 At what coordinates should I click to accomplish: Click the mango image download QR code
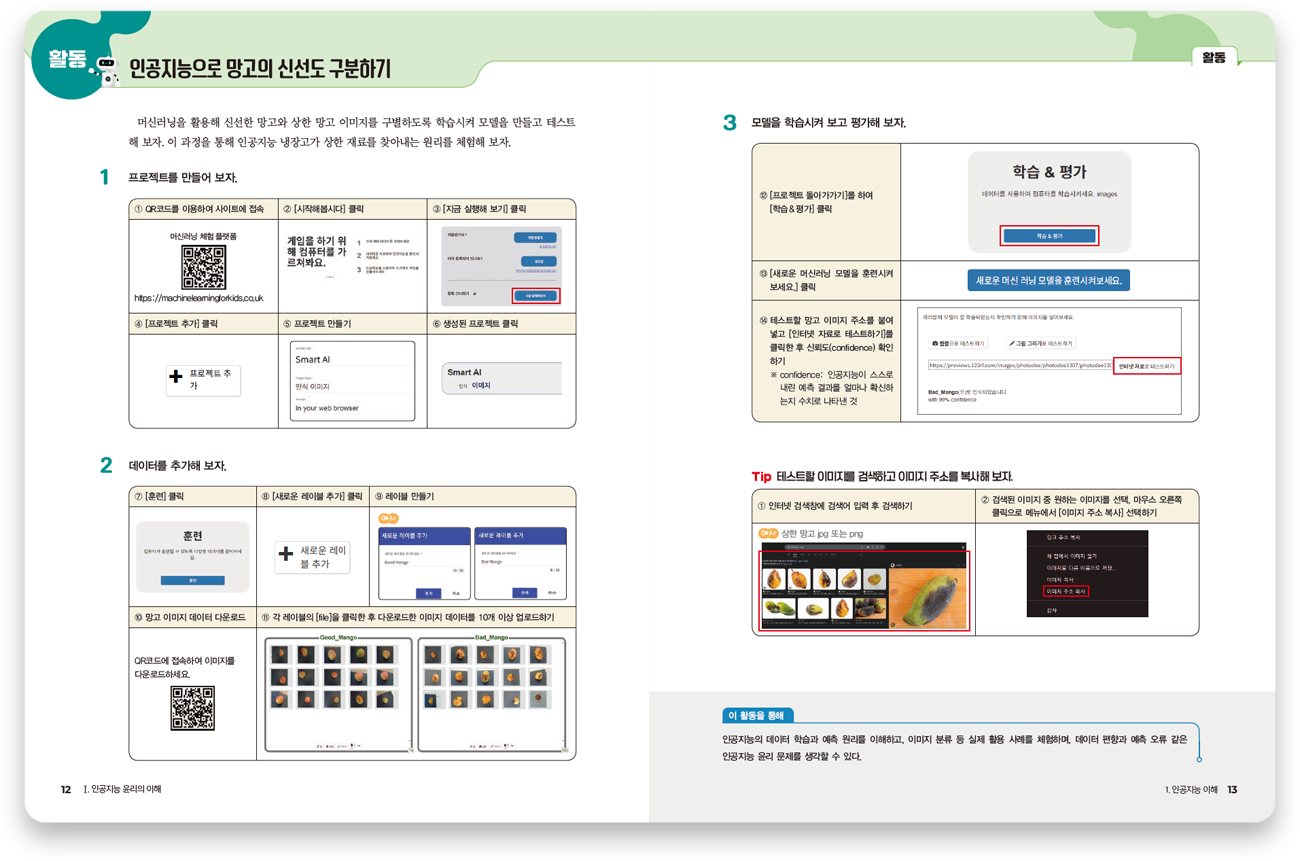coord(192,708)
